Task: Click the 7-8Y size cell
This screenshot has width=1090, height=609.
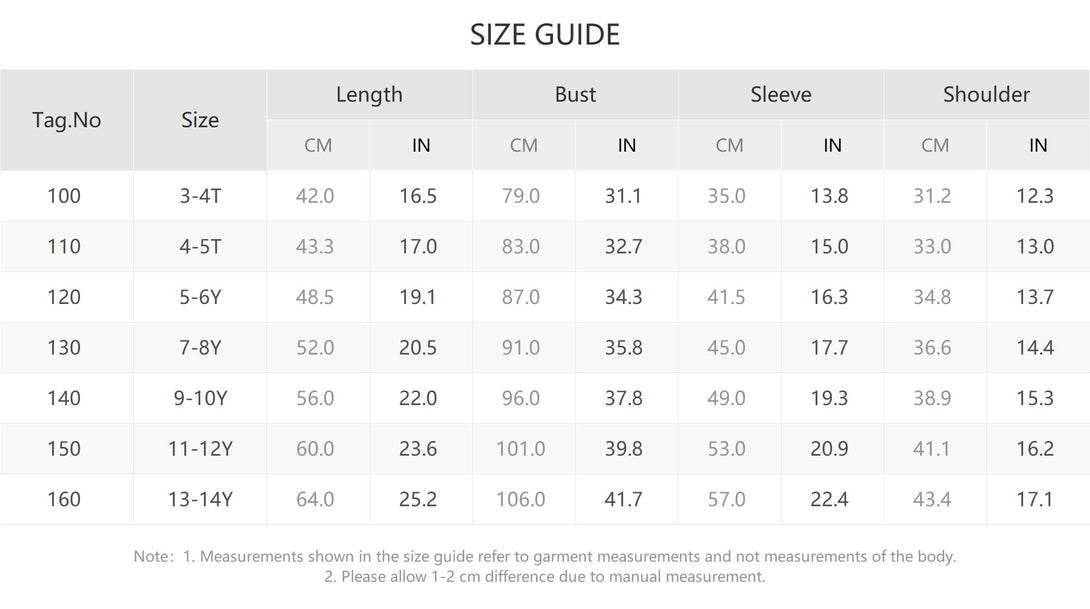Action: (200, 348)
